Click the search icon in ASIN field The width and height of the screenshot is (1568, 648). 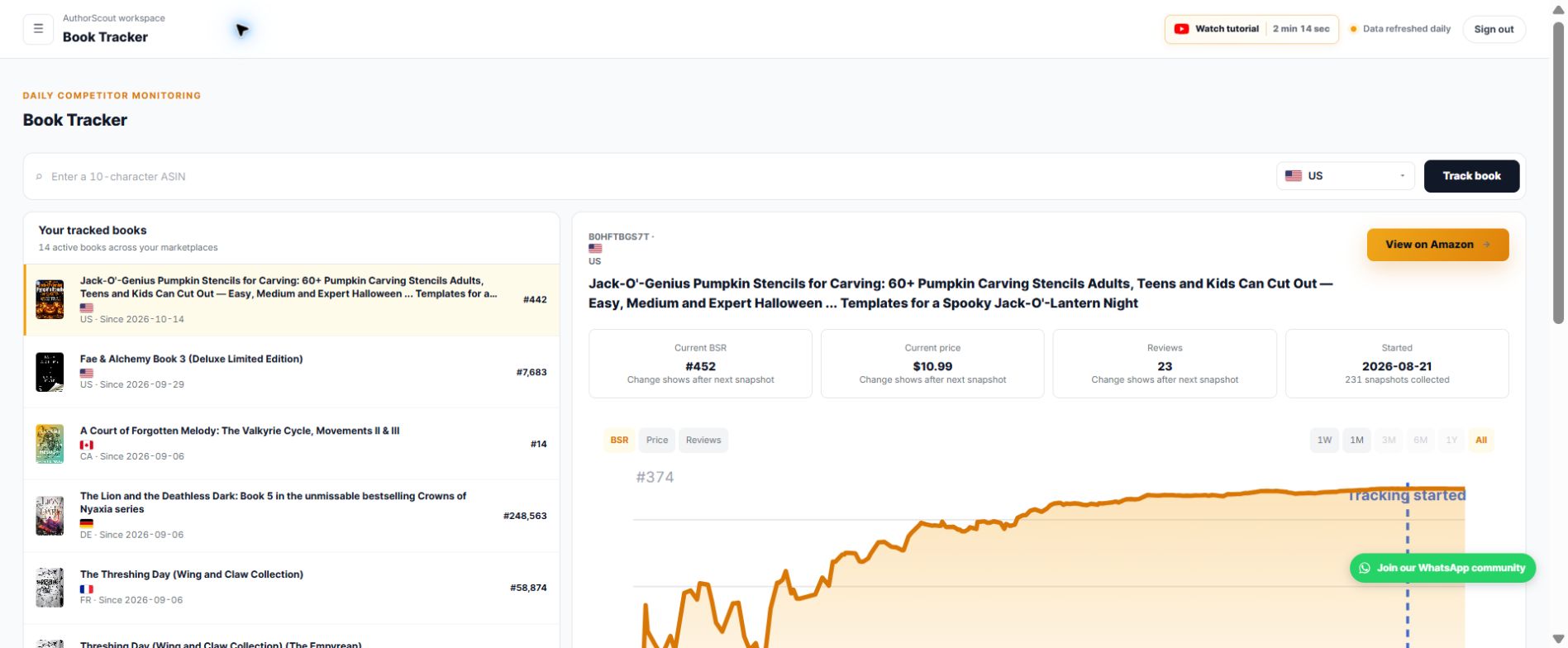point(39,177)
